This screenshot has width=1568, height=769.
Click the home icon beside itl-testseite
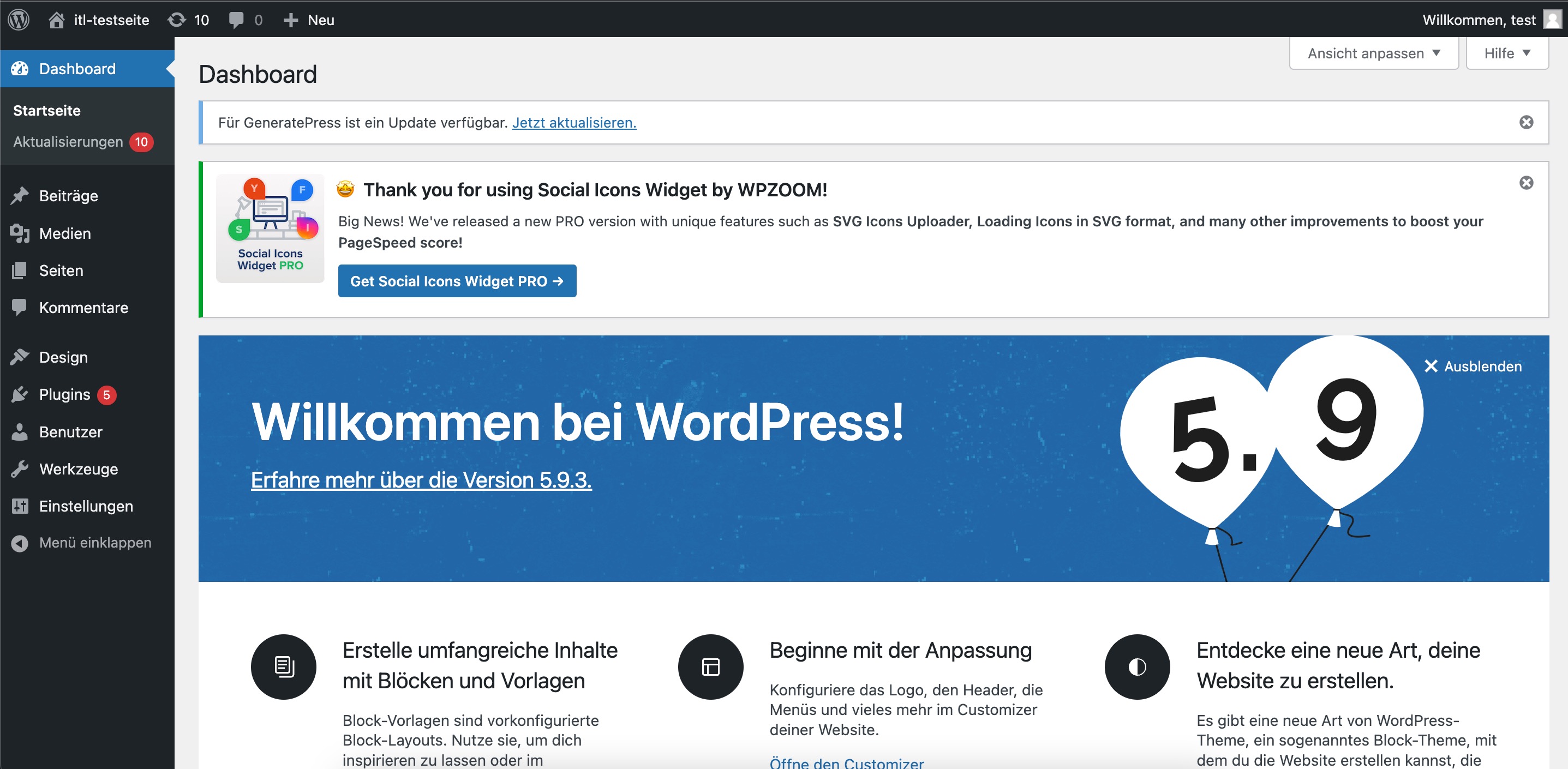pyautogui.click(x=57, y=20)
